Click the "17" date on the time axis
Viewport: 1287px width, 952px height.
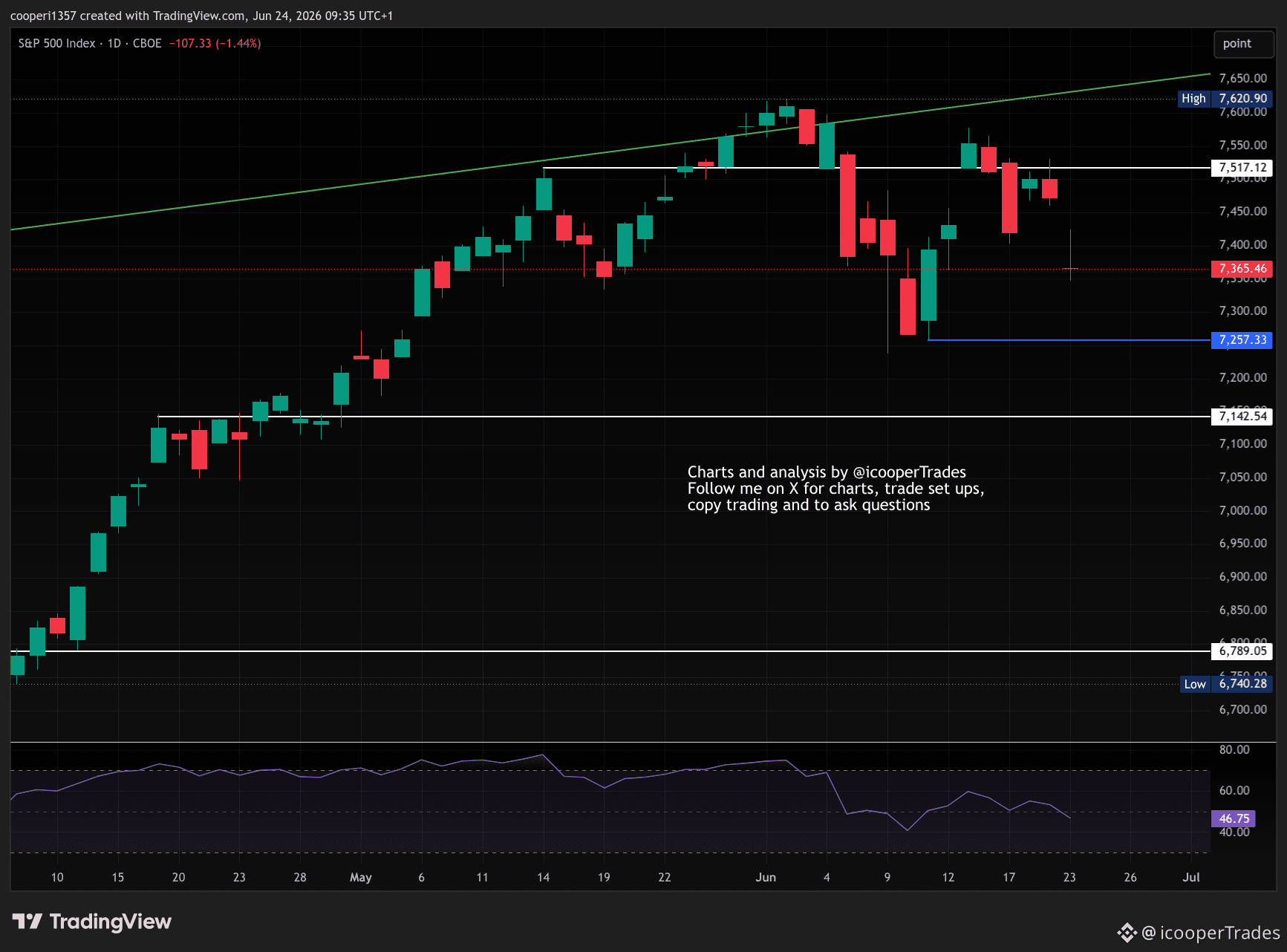click(x=1009, y=877)
